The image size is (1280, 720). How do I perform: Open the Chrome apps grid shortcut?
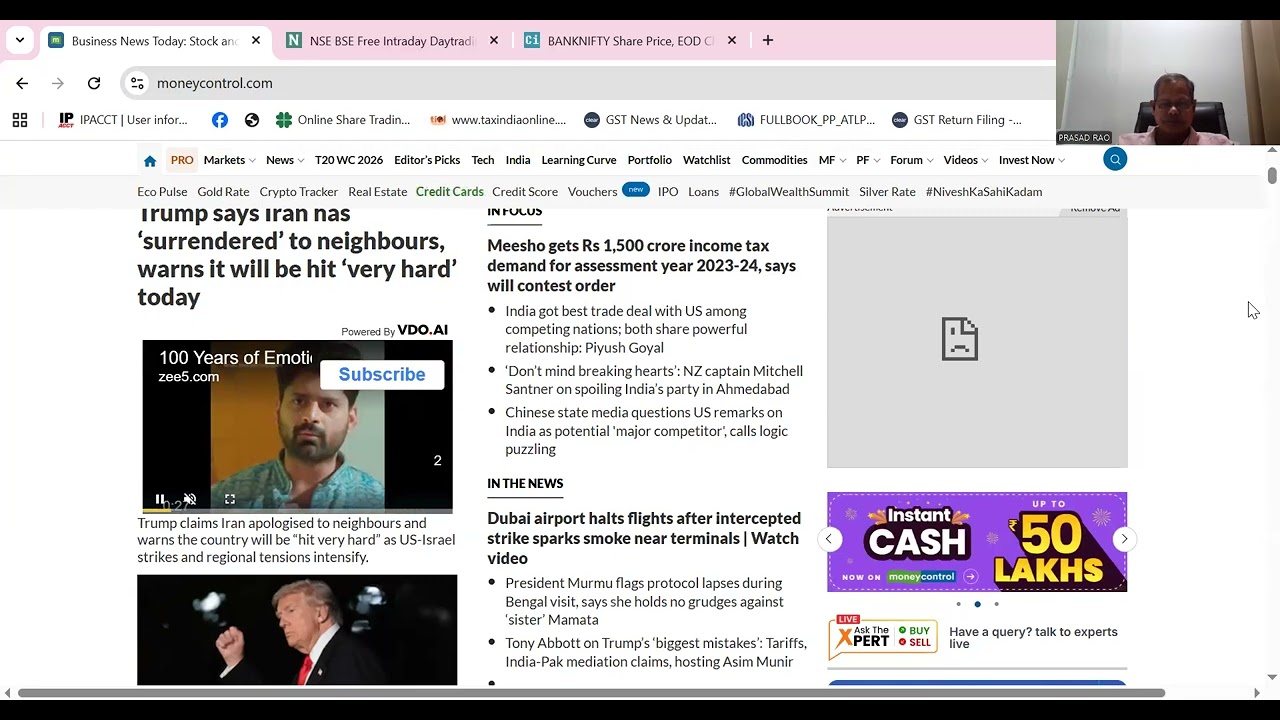click(20, 120)
